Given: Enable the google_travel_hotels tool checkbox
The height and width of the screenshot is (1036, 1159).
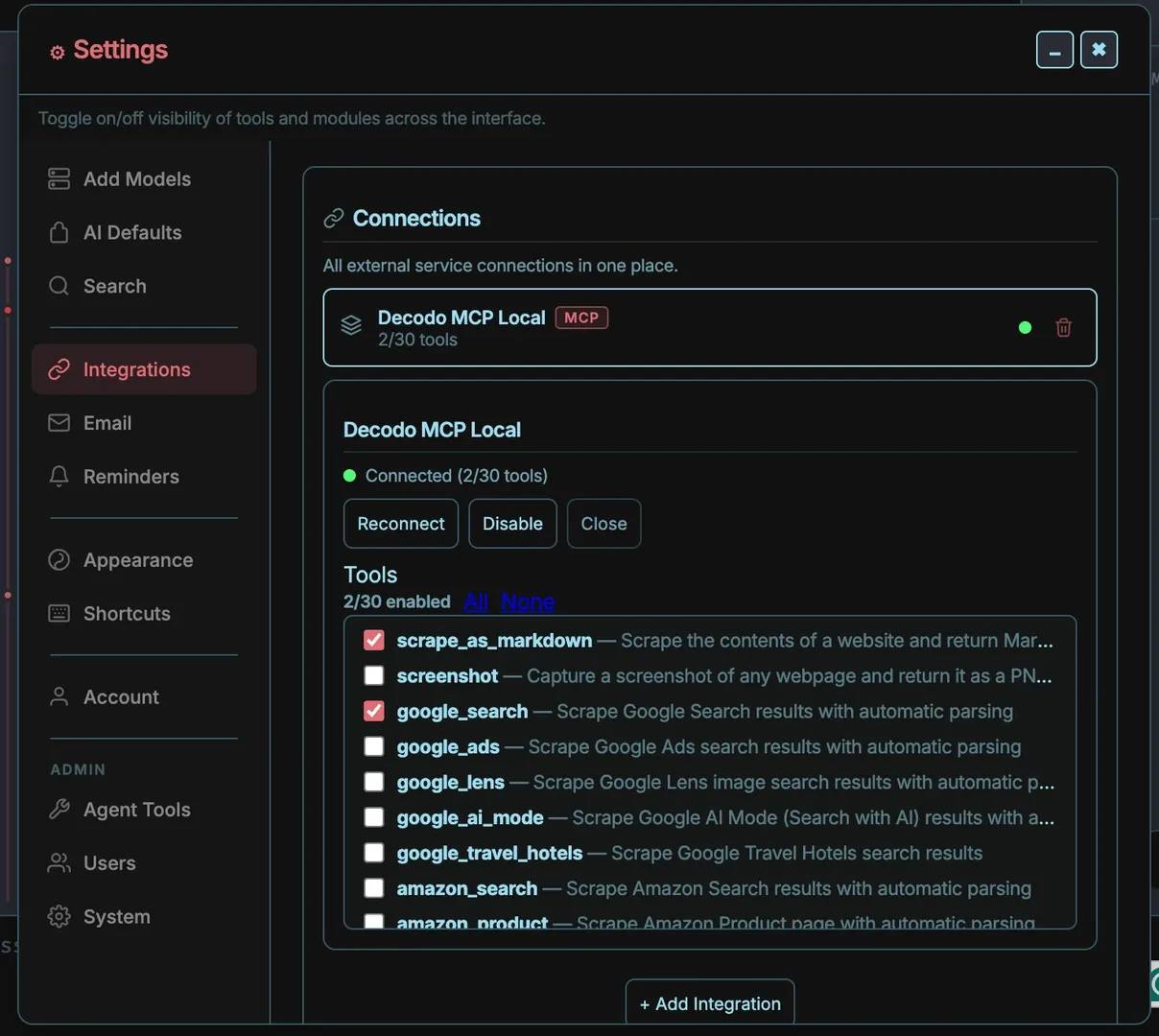Looking at the screenshot, I should pos(374,853).
